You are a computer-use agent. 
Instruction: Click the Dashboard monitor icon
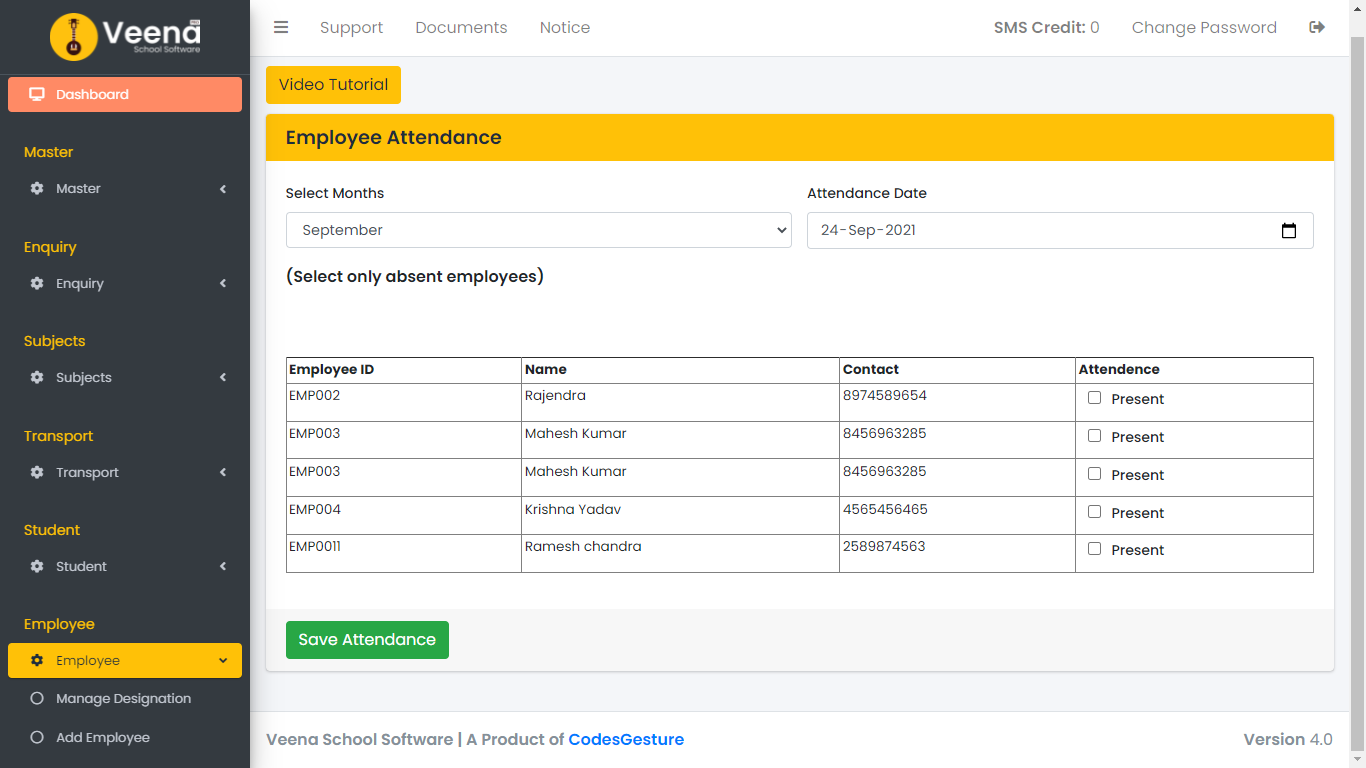pos(37,94)
